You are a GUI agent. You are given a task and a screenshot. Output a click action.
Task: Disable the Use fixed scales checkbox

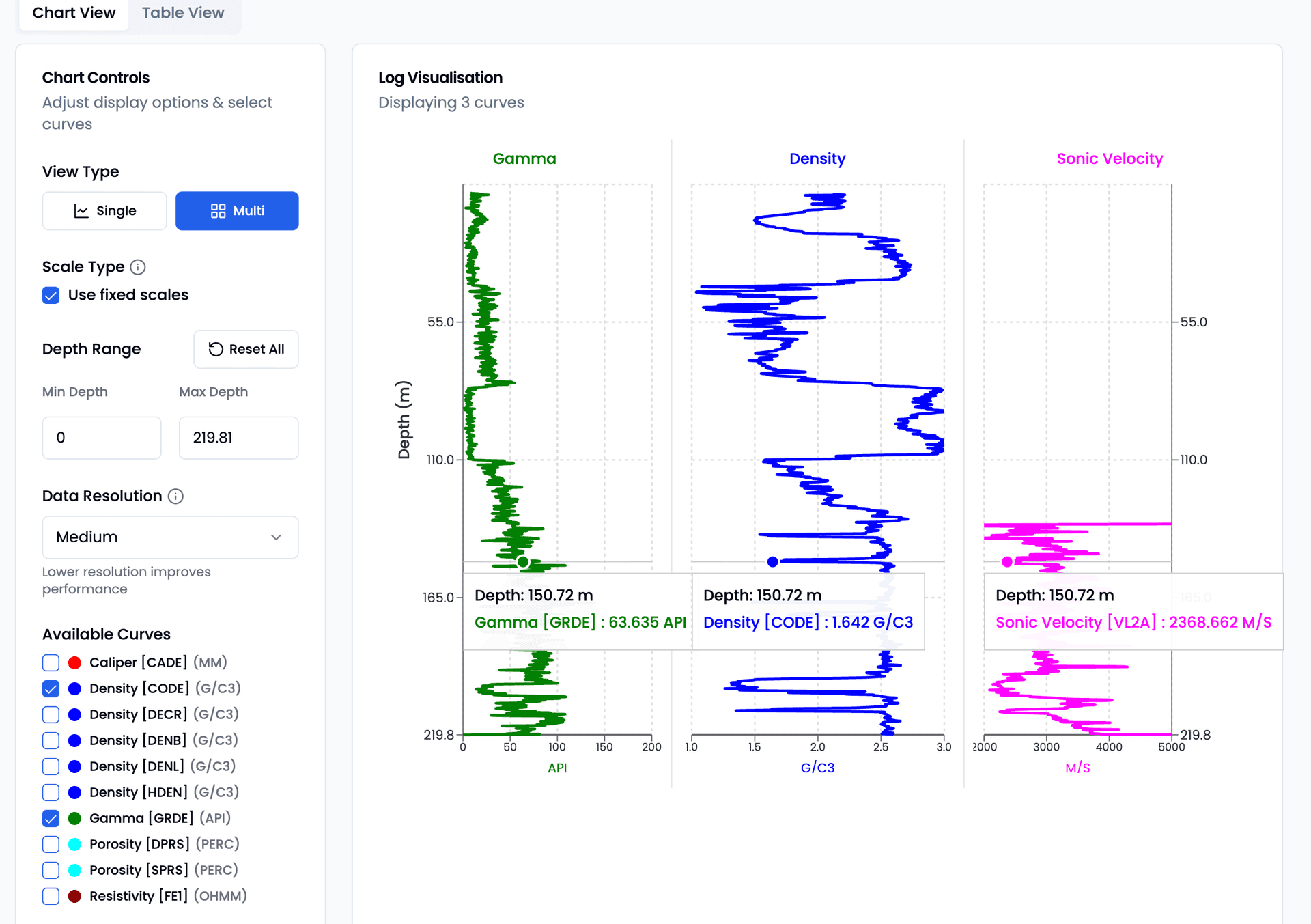(51, 295)
